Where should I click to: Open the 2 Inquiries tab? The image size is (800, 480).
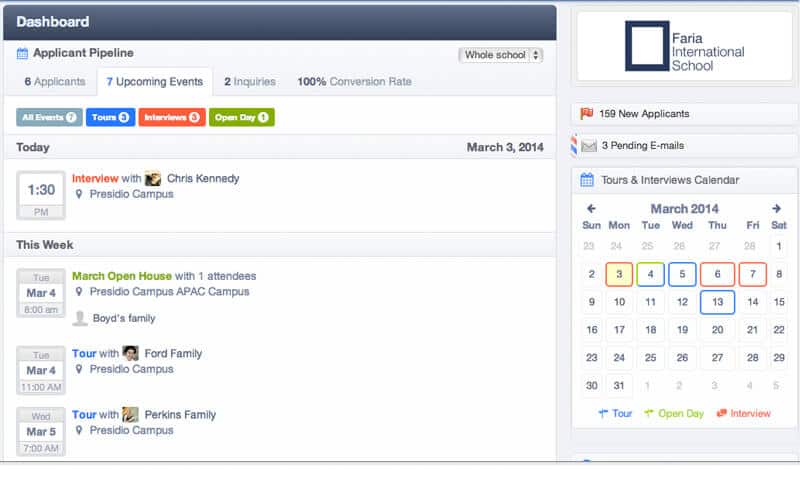click(x=250, y=82)
